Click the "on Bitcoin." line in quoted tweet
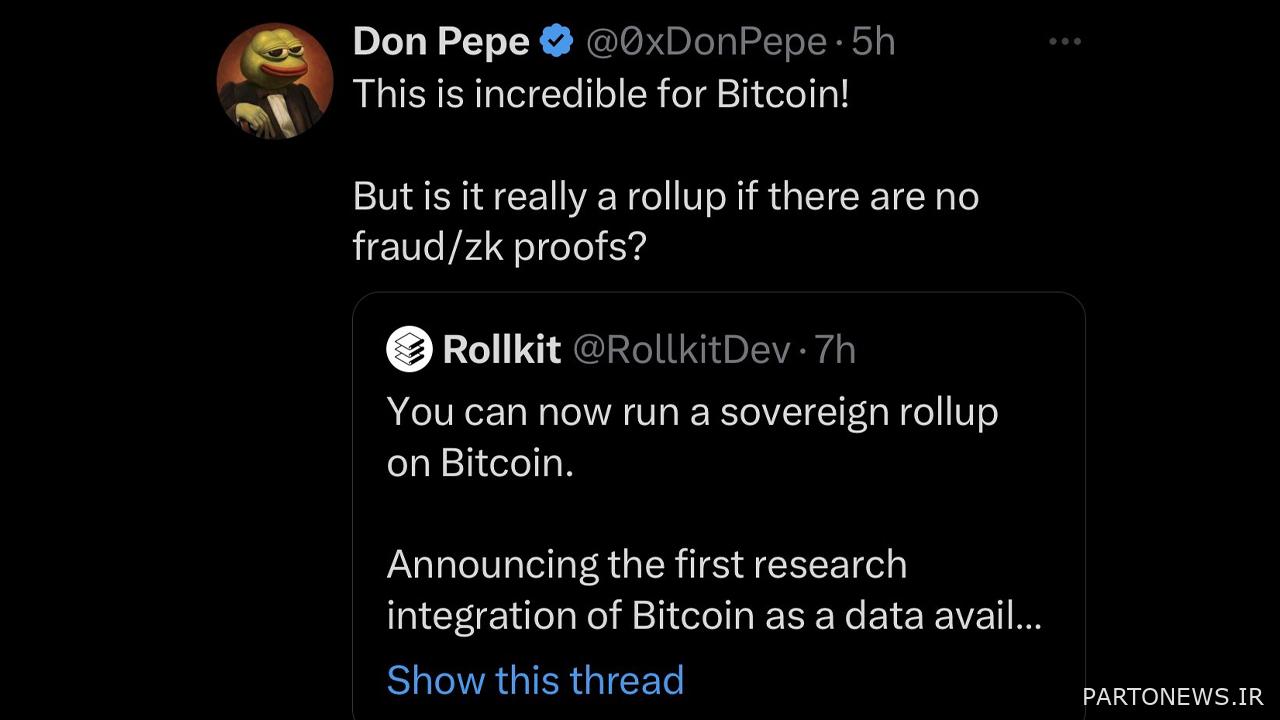Viewport: 1280px width, 720px height. (x=480, y=463)
